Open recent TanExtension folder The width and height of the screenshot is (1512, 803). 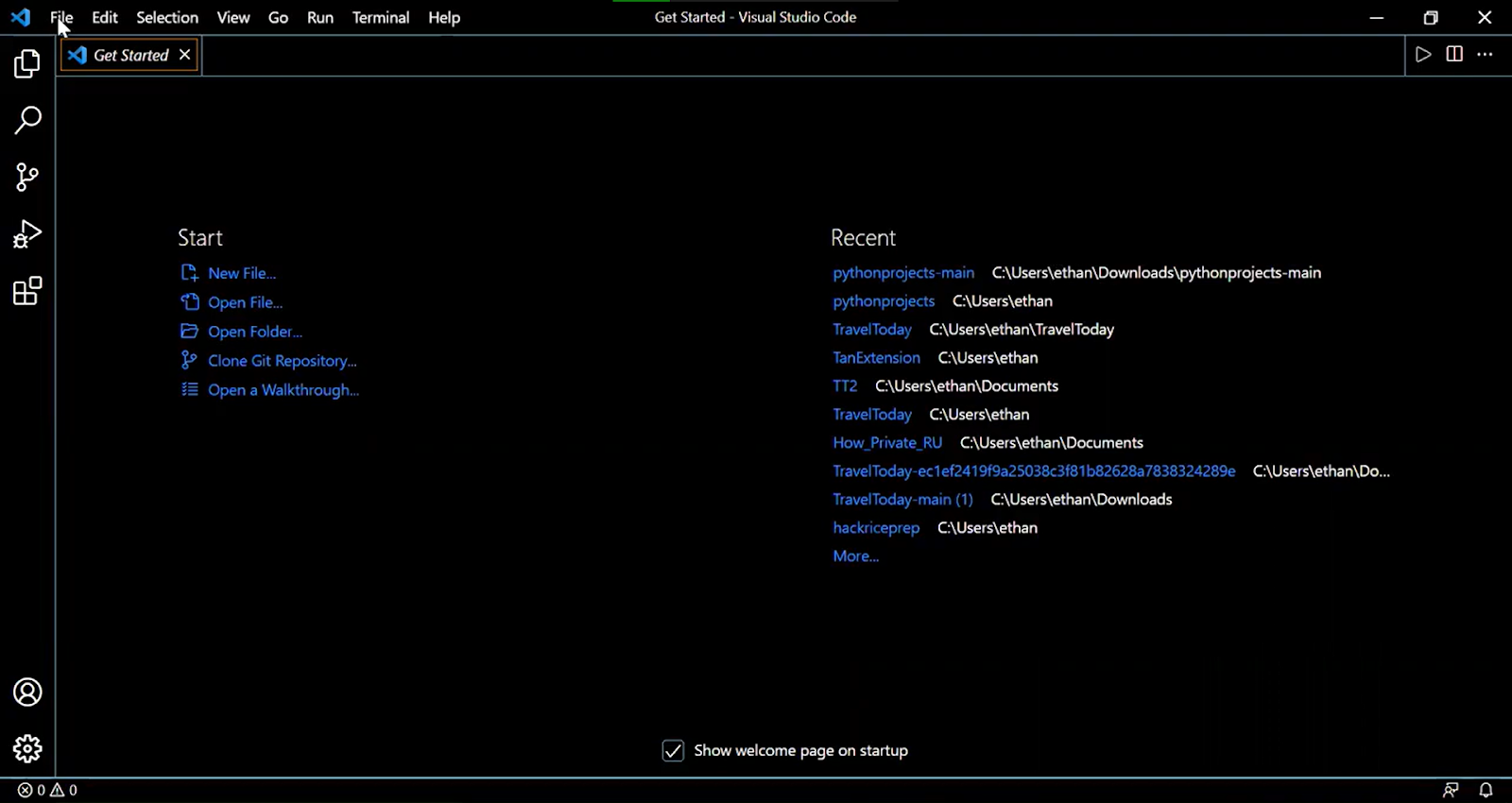pyautogui.click(x=876, y=358)
